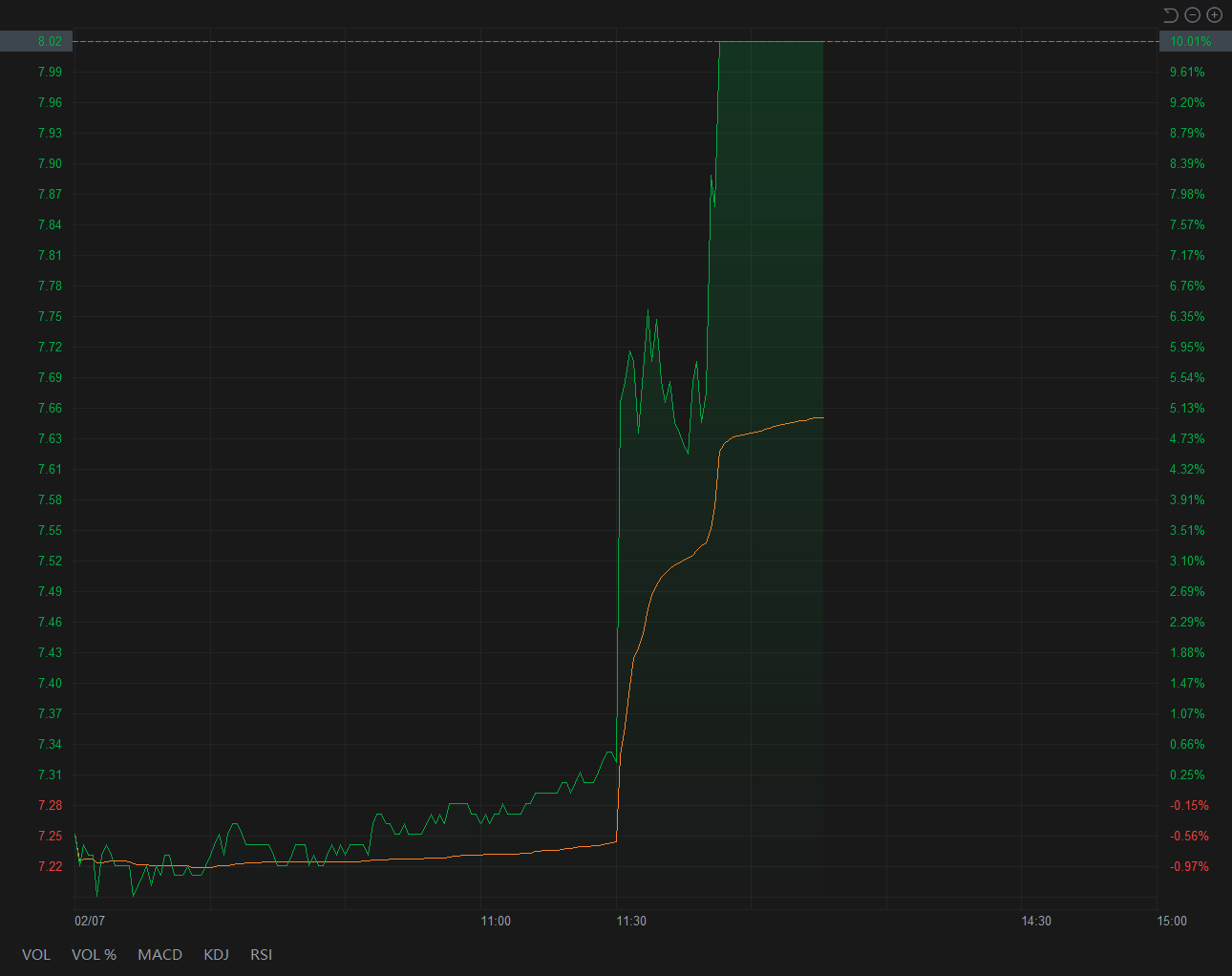
Task: Click the 14:30 time axis label
Action: [1036, 921]
